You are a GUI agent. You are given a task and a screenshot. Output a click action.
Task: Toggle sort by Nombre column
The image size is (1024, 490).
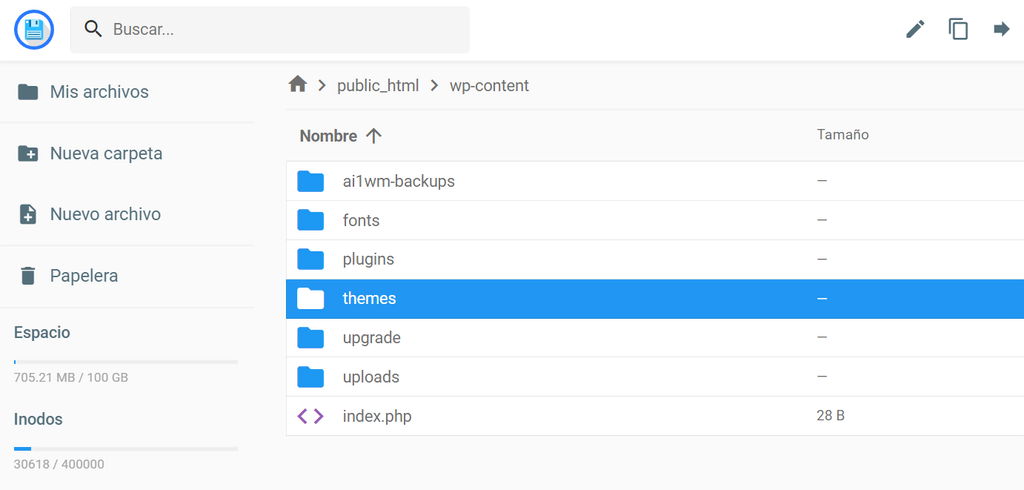click(x=328, y=136)
